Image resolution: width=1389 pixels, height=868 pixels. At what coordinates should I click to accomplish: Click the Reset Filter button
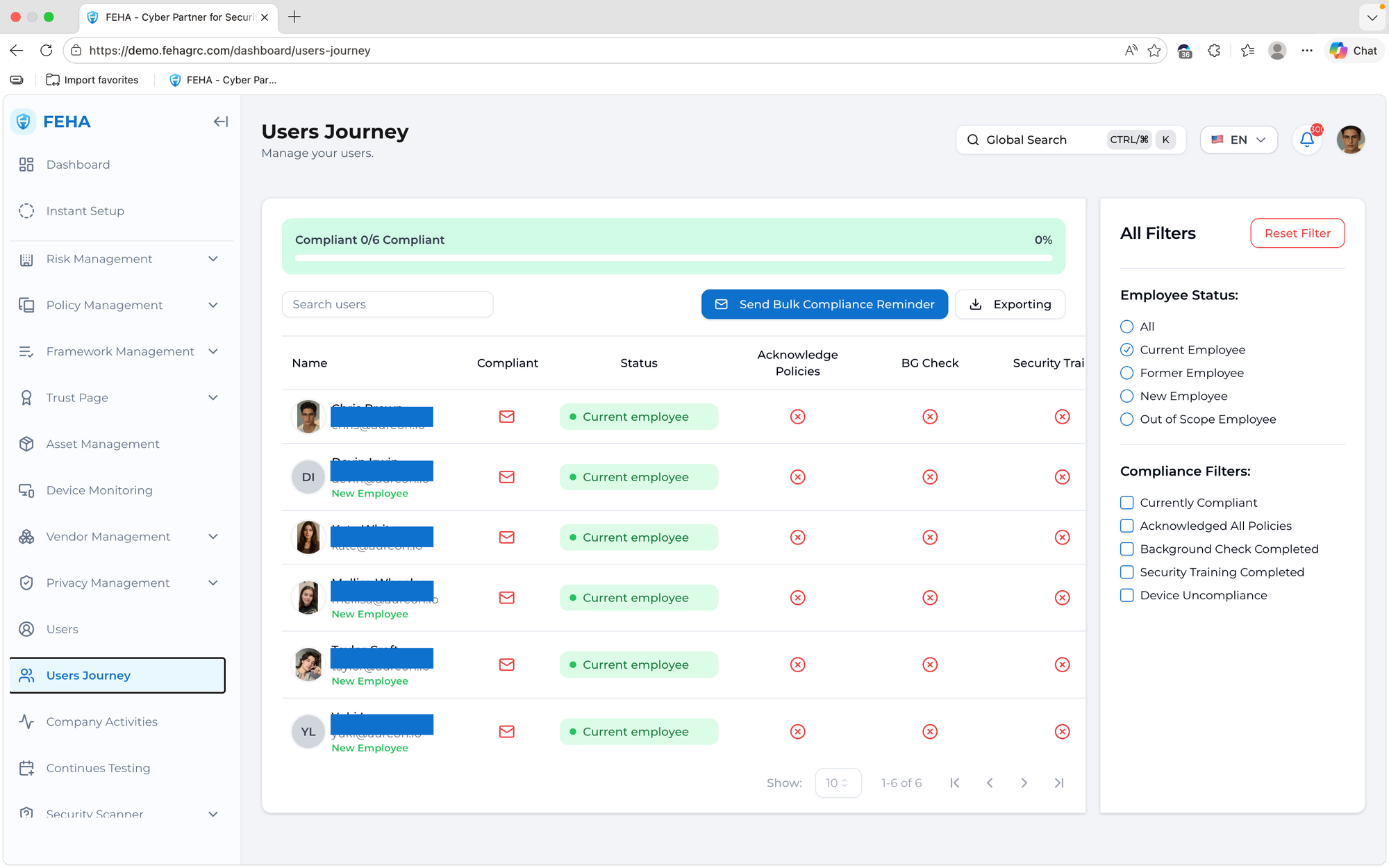click(1297, 233)
